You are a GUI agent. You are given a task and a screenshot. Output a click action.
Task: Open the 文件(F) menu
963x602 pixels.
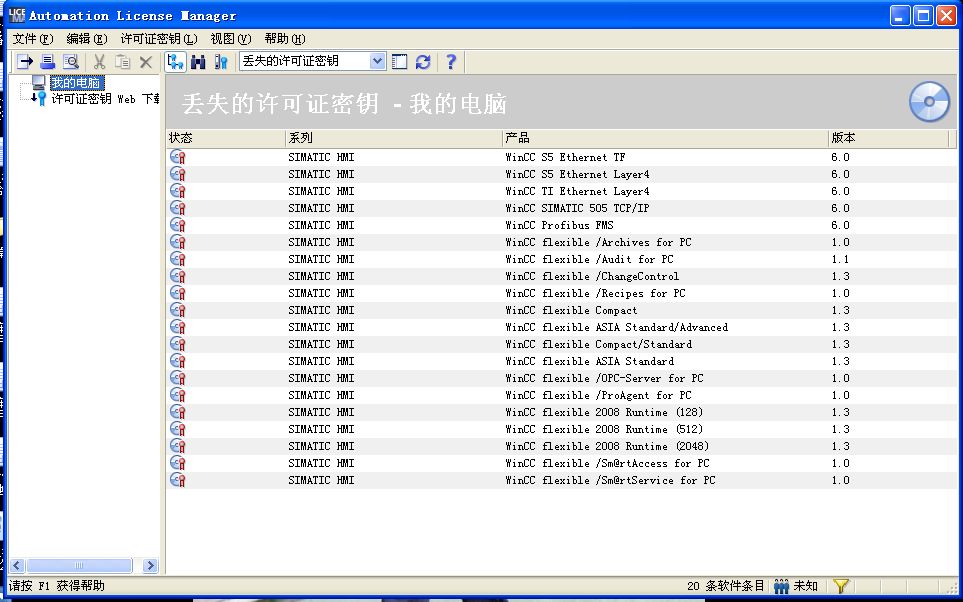coord(33,39)
